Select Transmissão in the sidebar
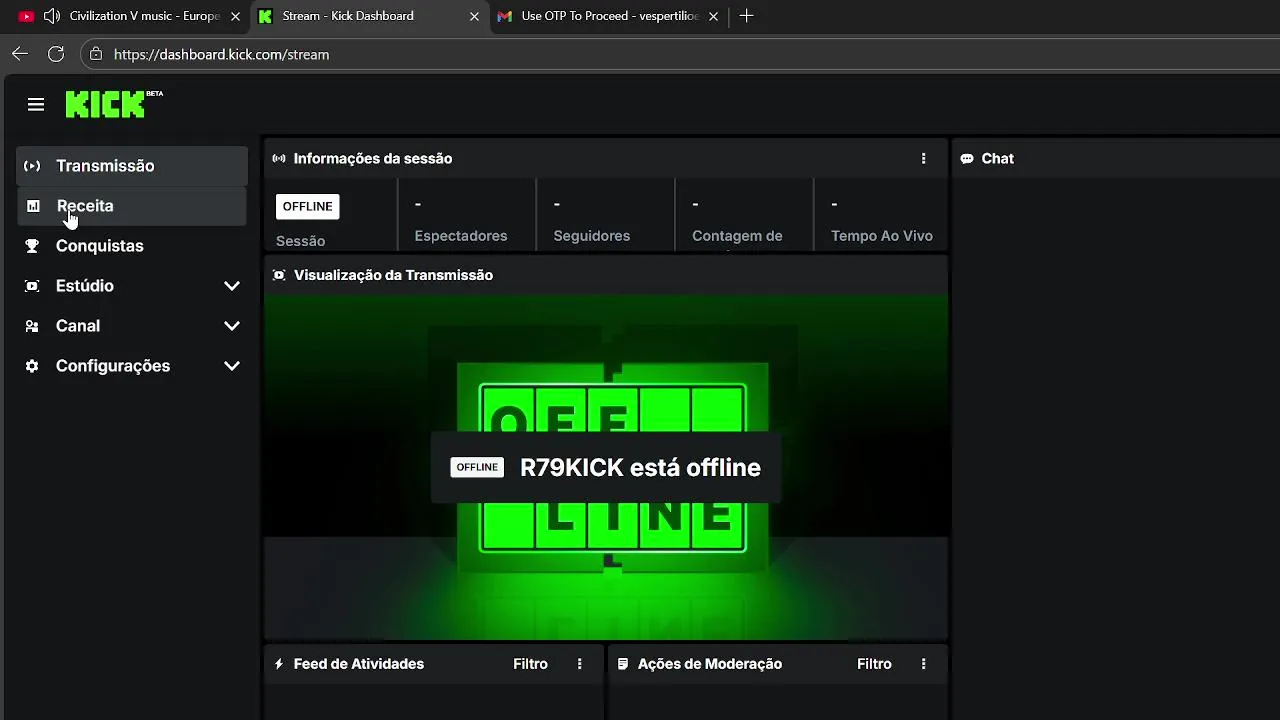The image size is (1280, 720). click(132, 166)
